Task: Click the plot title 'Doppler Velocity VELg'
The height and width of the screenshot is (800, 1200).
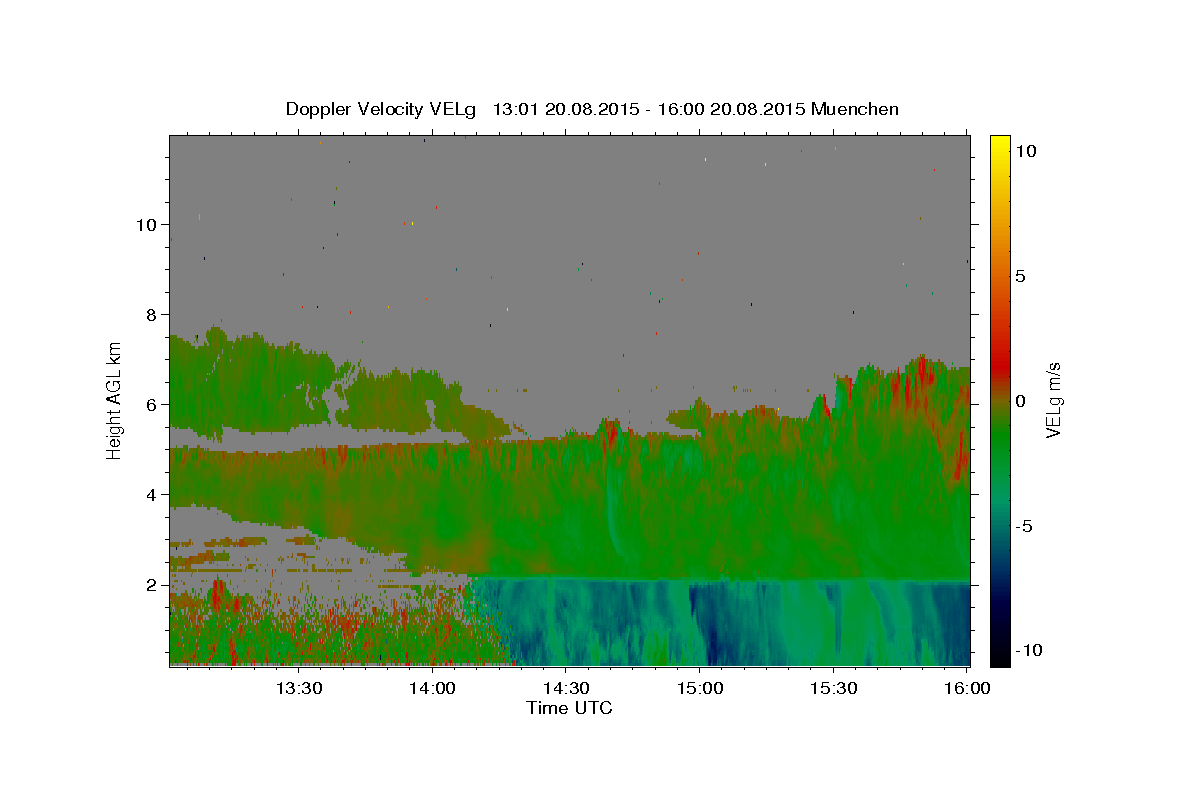Action: (x=383, y=109)
